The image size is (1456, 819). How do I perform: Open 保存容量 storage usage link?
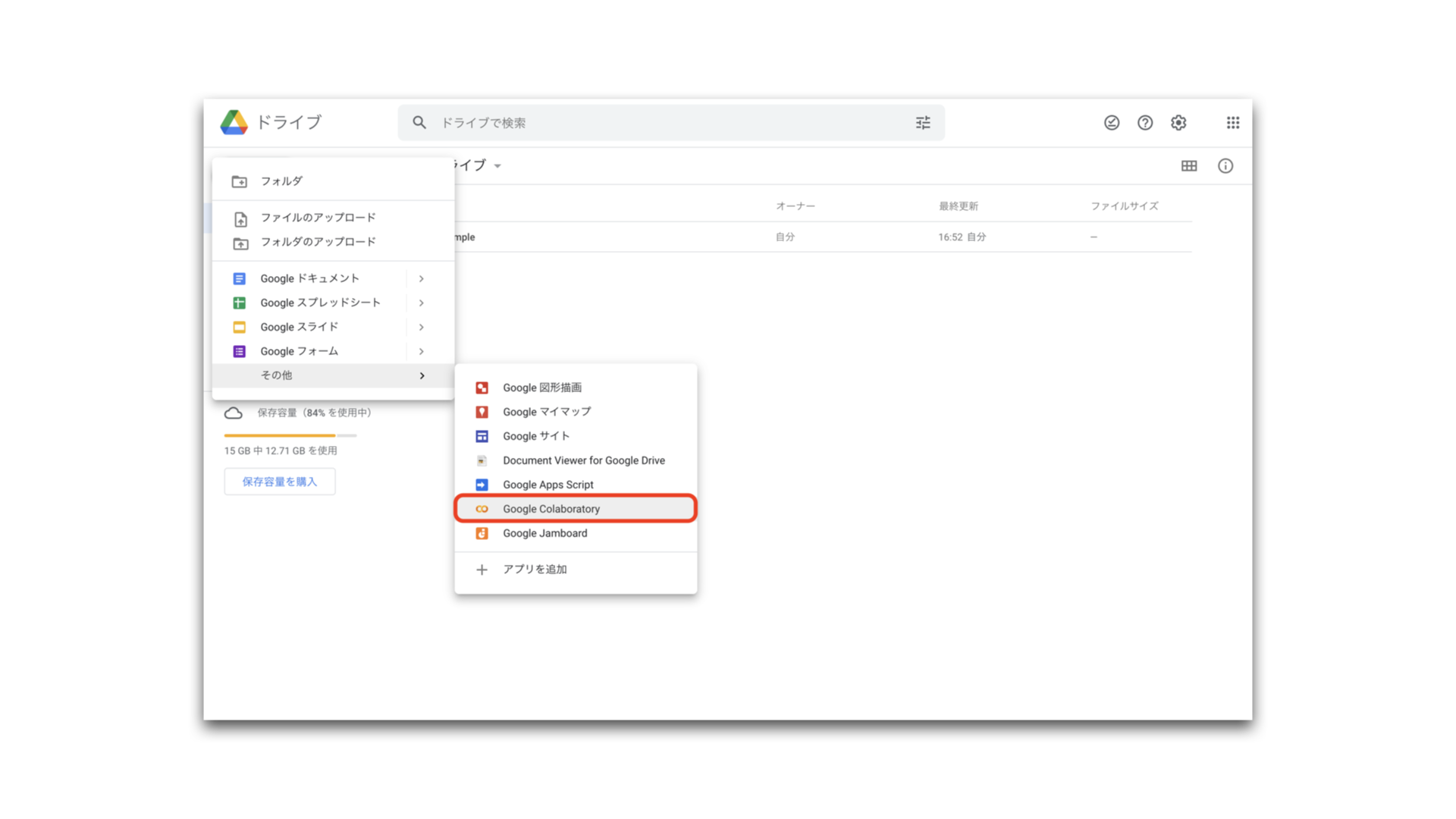pyautogui.click(x=315, y=413)
